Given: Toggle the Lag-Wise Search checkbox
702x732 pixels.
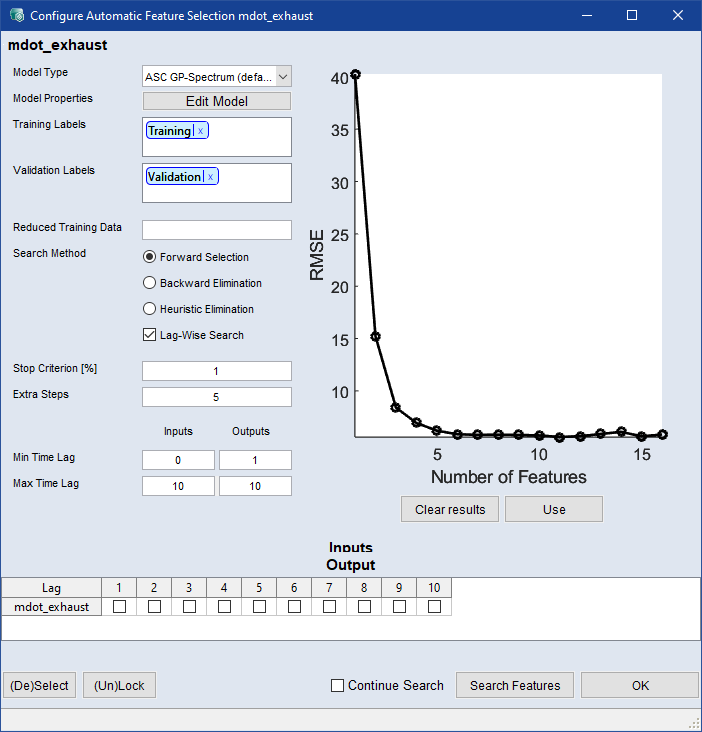Looking at the screenshot, I should (x=150, y=335).
